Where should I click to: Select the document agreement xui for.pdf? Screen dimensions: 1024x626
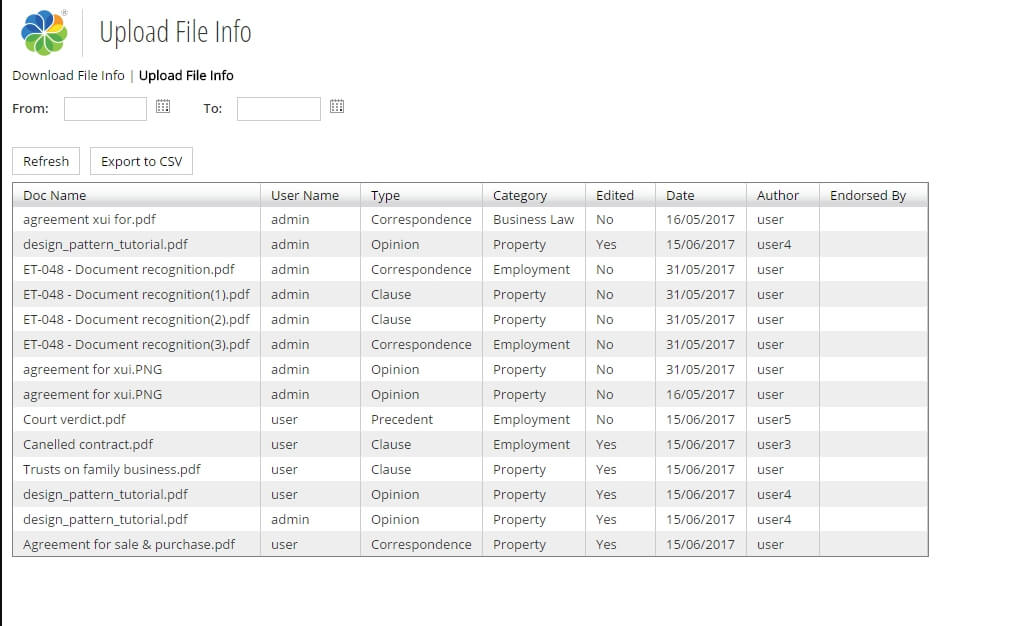tap(89, 219)
